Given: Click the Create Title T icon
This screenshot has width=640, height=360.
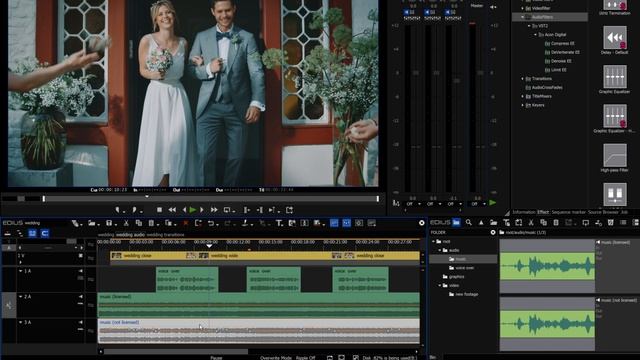Looking at the screenshot, I should (x=279, y=223).
